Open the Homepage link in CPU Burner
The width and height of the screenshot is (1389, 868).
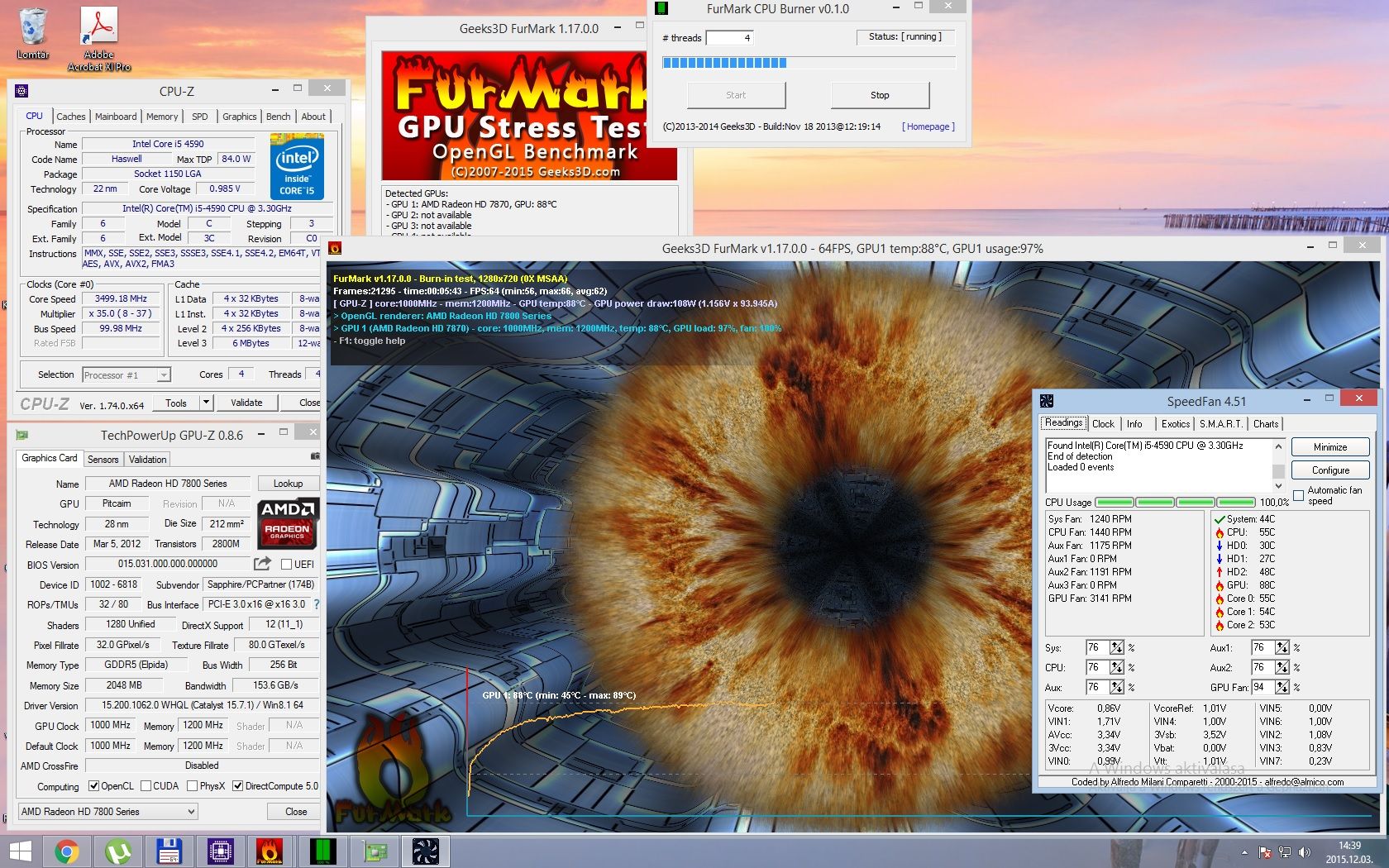[x=928, y=126]
